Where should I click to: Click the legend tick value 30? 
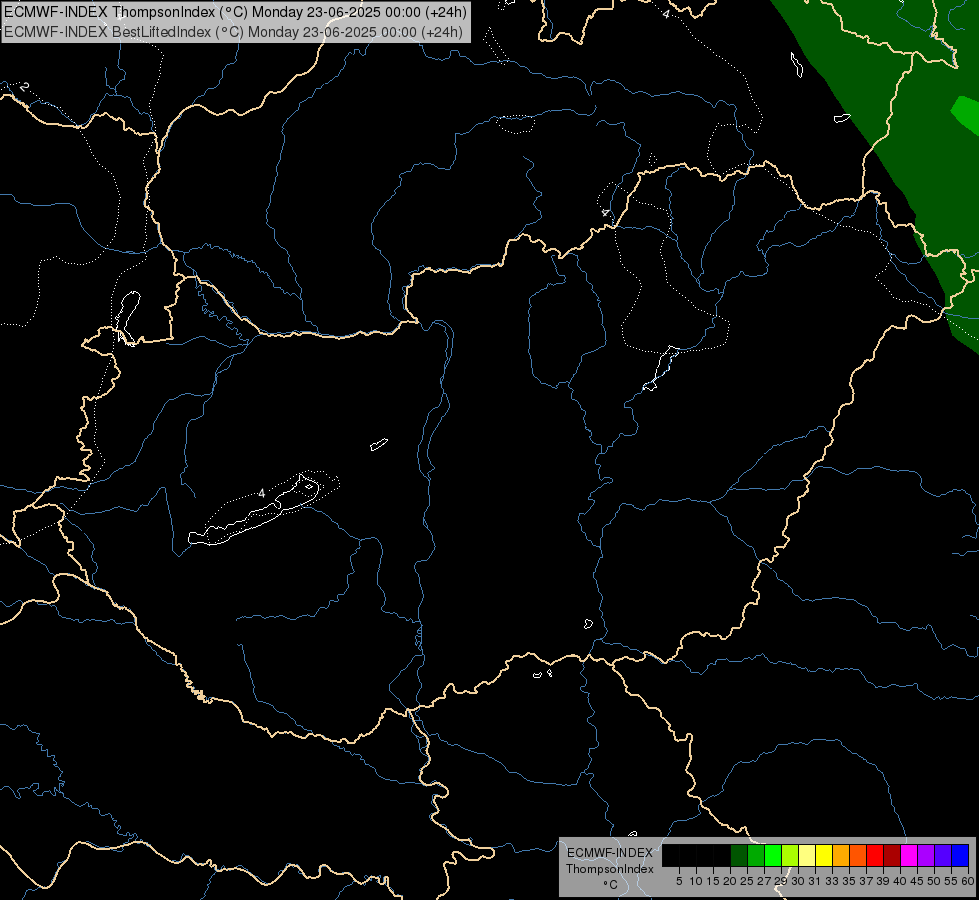tap(798, 881)
